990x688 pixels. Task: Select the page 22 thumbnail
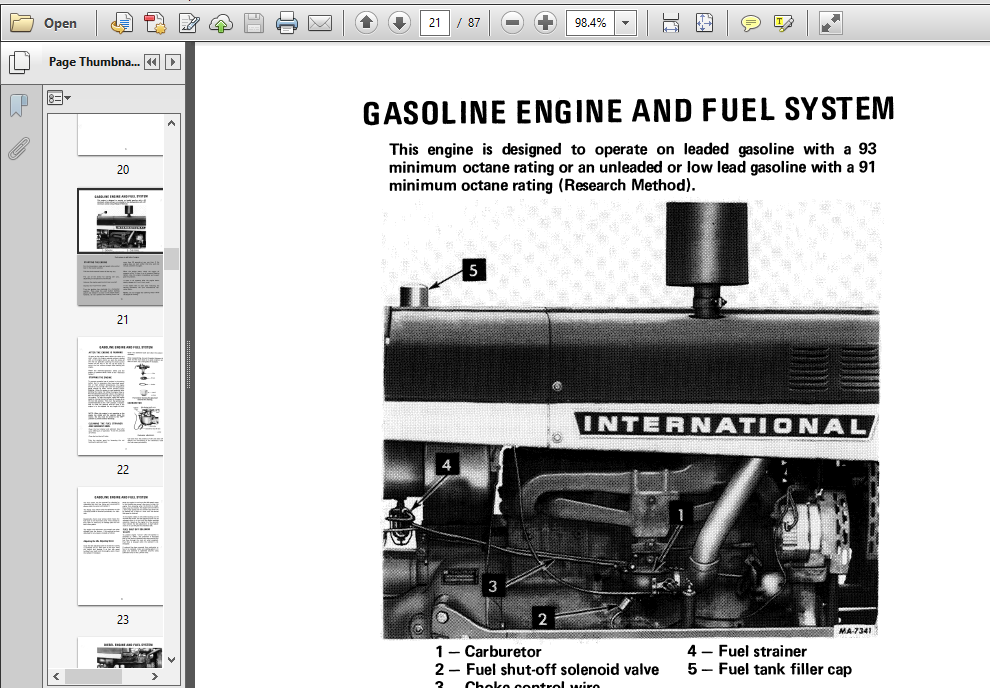(121, 396)
